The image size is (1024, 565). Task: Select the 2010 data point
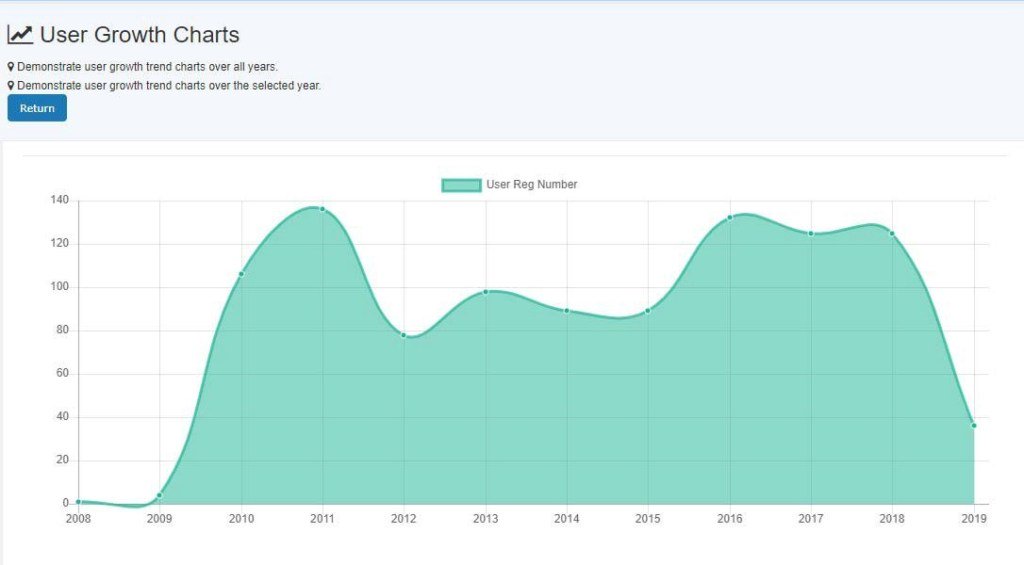point(241,274)
